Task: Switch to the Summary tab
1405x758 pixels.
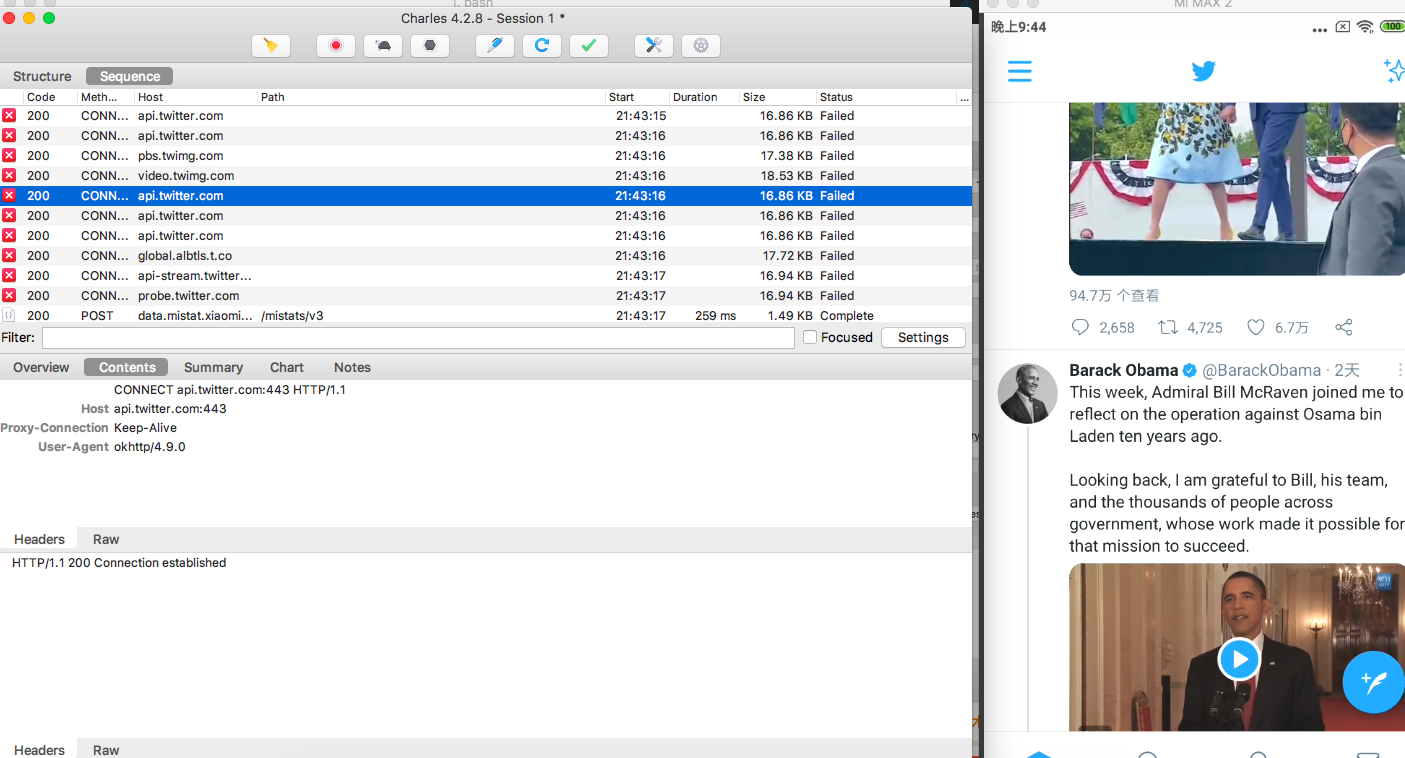Action: click(x=213, y=367)
